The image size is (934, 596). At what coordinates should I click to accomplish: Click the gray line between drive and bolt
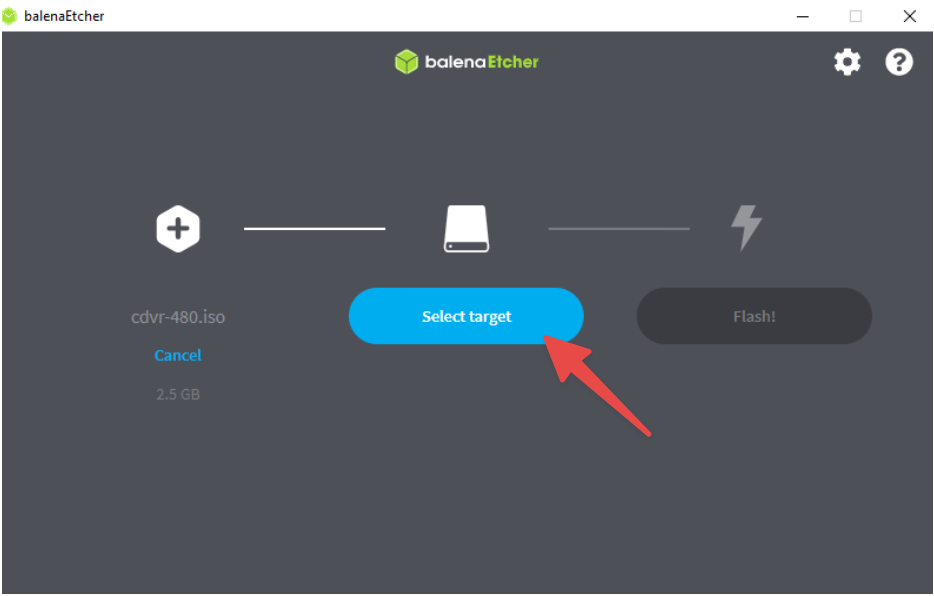tap(619, 229)
